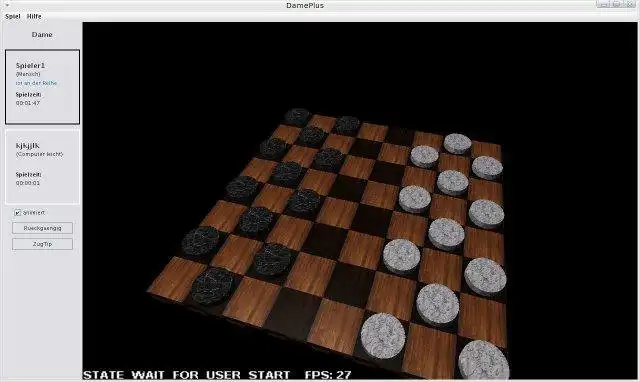Toggle the checked checkbox above Rückgängig
Screen dimensions: 640x382
coord(18,213)
